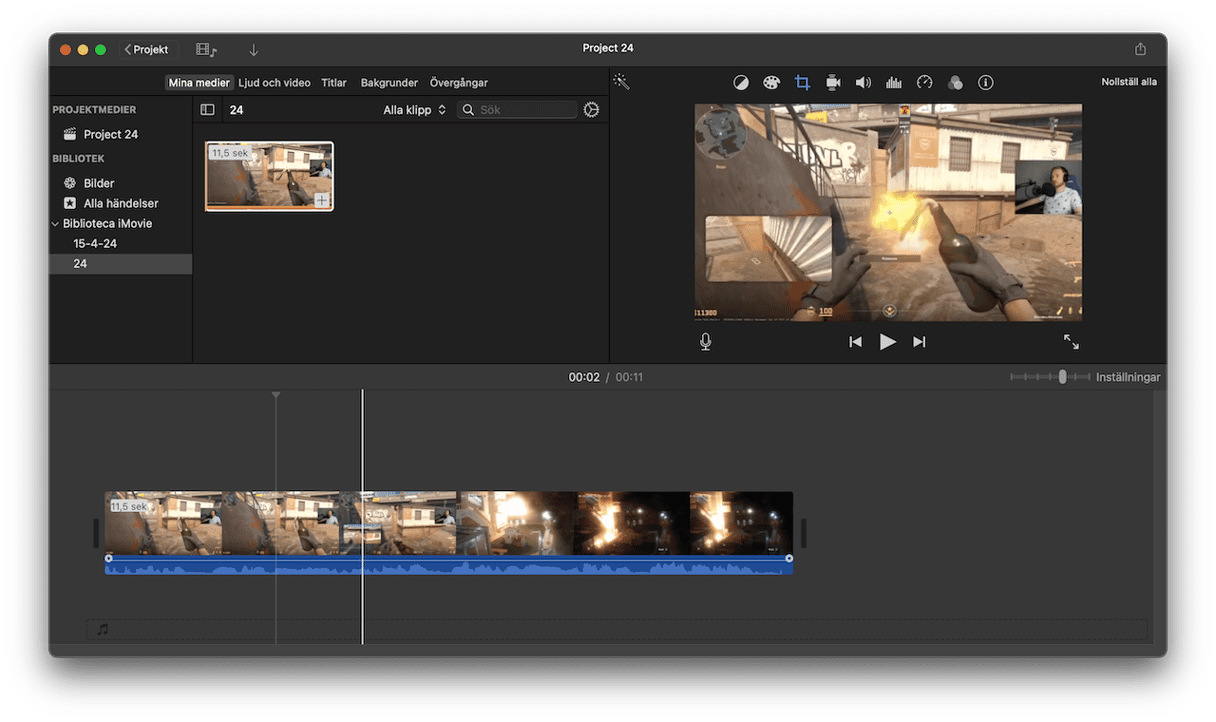Viewport: 1216px width, 722px height.
Task: Switch to the Övergångar tab
Action: pos(459,83)
